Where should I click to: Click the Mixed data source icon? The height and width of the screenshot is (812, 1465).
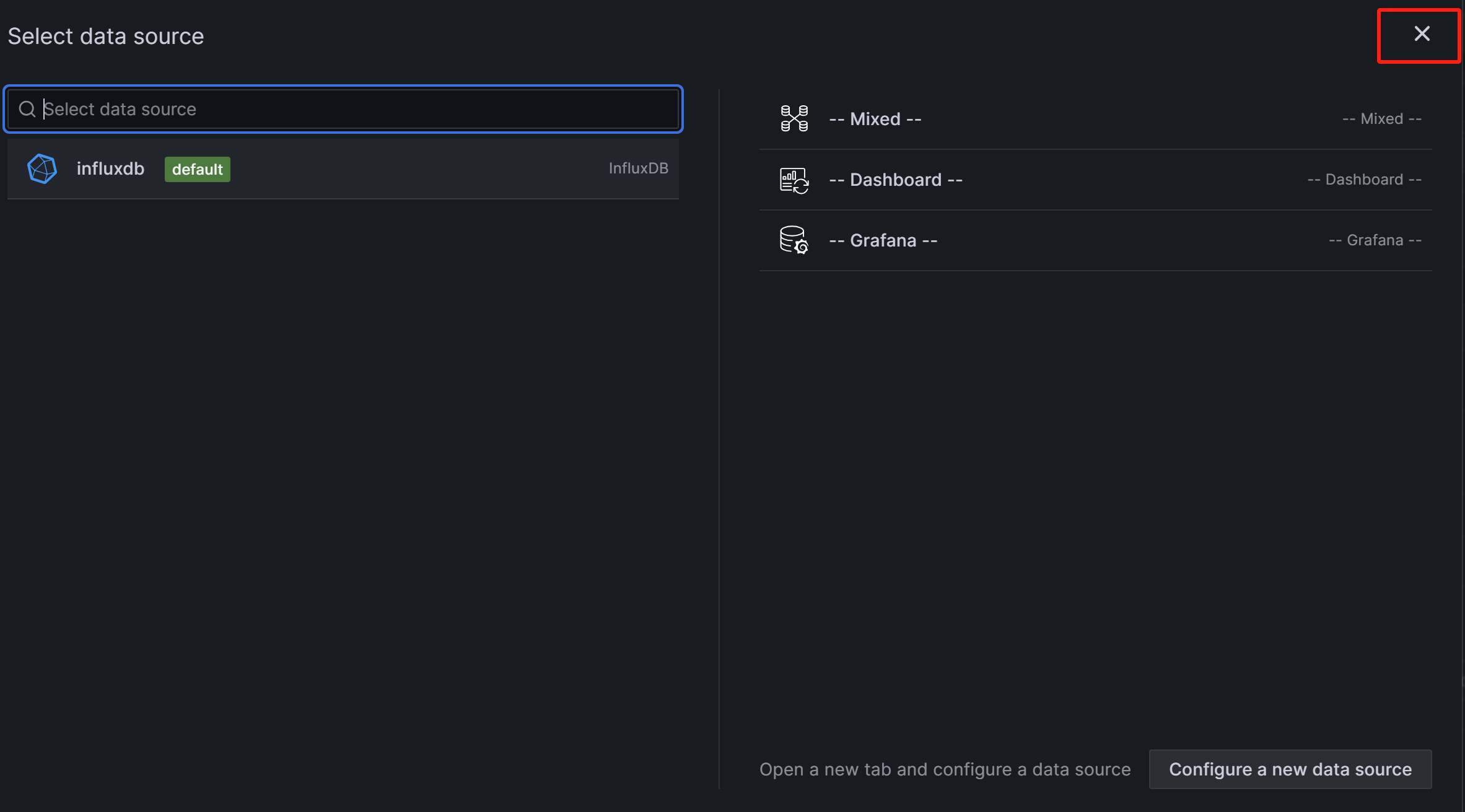794,118
